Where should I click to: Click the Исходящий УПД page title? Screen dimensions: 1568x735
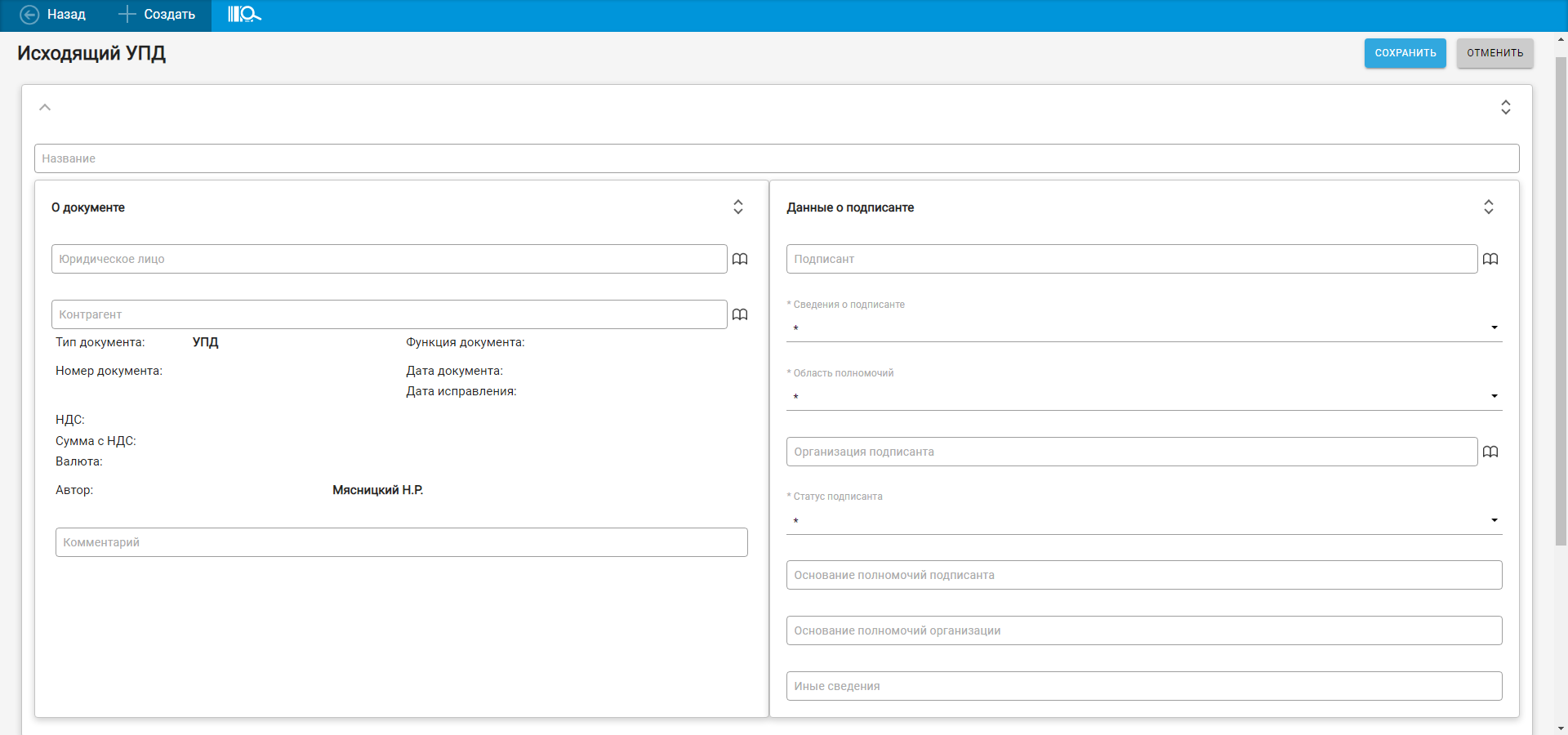tap(91, 53)
